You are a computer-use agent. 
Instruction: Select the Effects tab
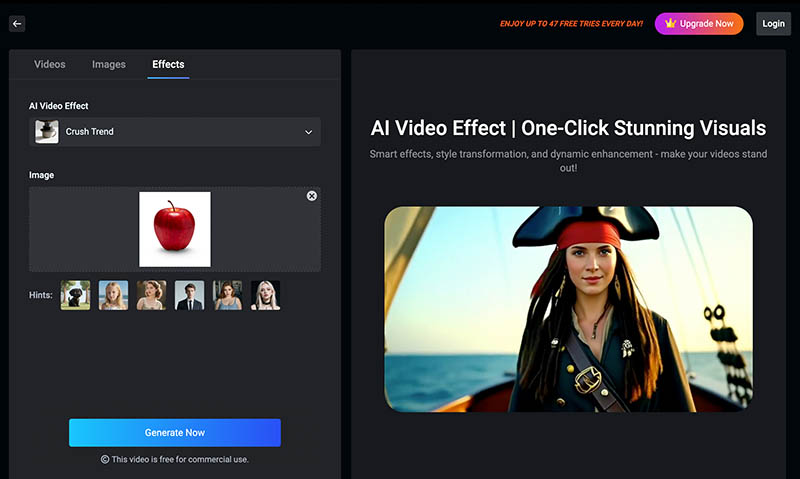click(168, 64)
